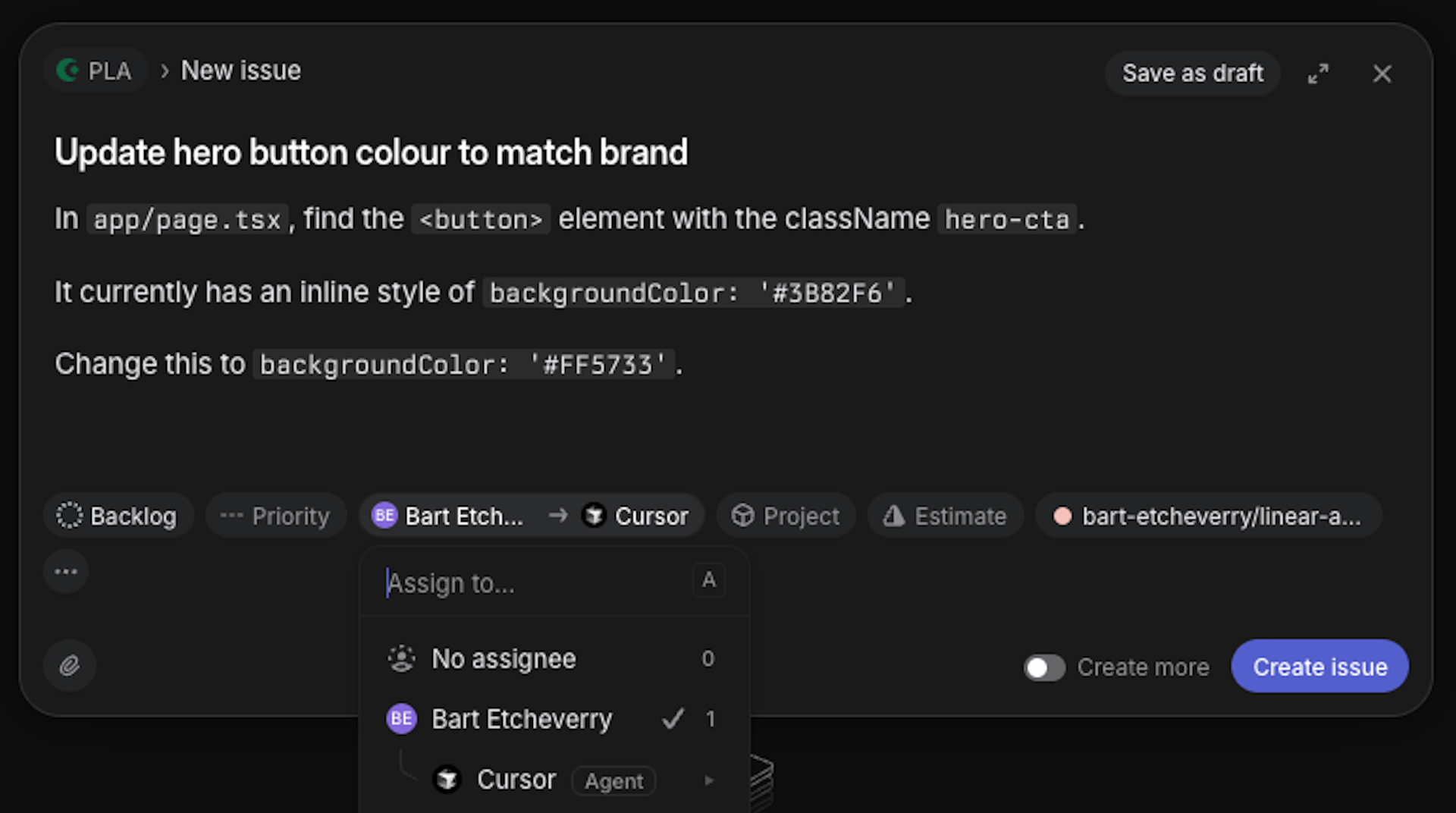Open the Priority dropdown
The height and width of the screenshot is (813, 1456).
276,516
